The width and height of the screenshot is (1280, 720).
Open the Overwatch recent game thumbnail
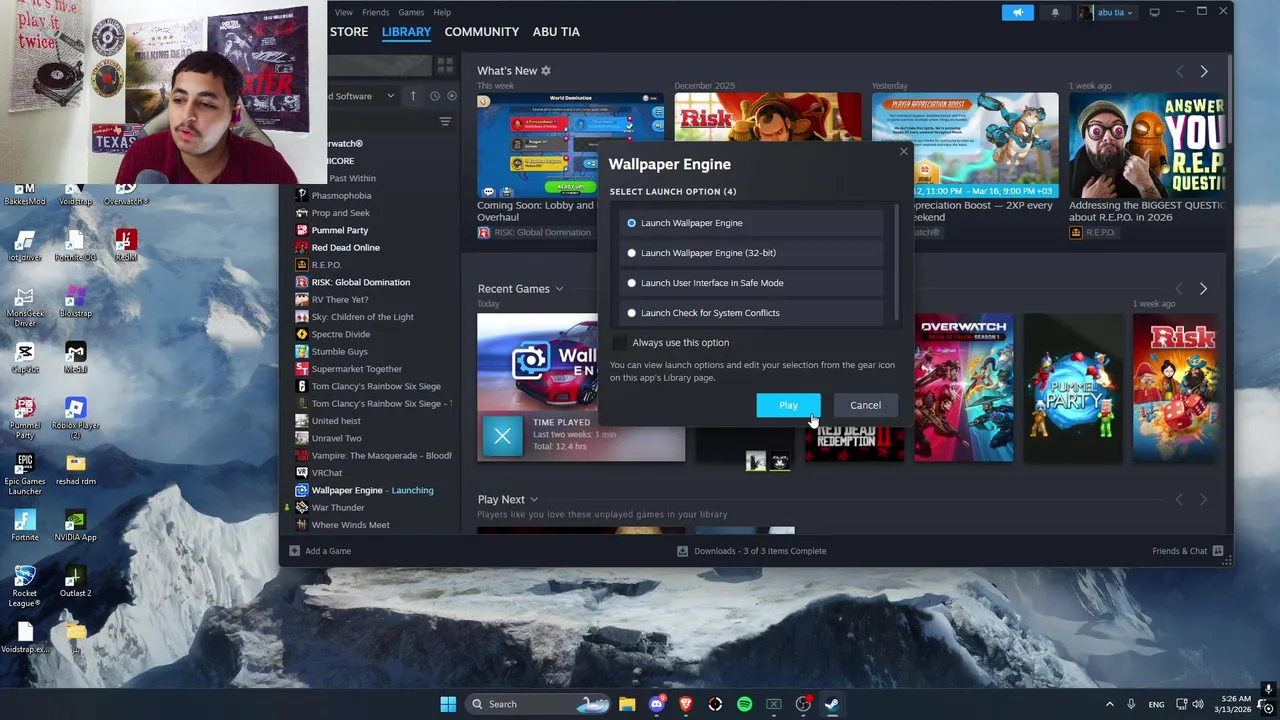click(x=963, y=388)
